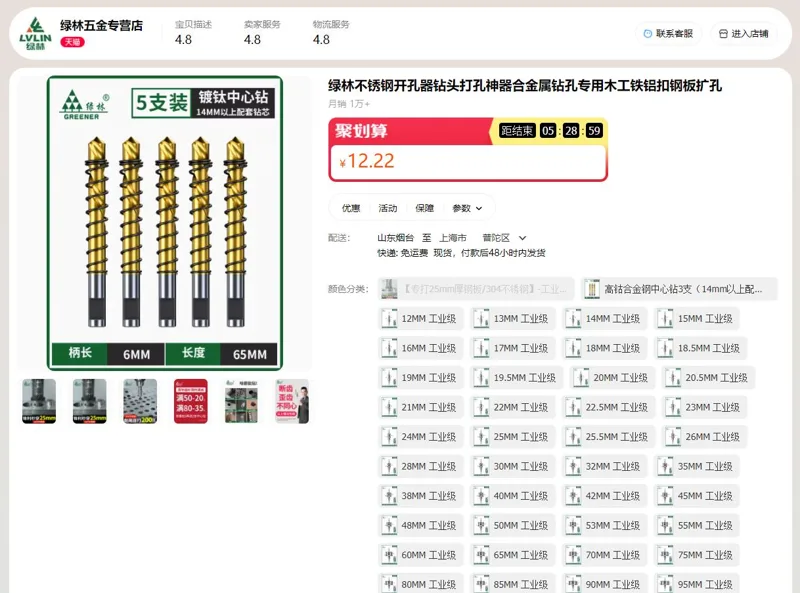Viewport: 800px width, 593px height.
Task: Expand the delivery address 普陀区 dropdown
Action: (504, 238)
